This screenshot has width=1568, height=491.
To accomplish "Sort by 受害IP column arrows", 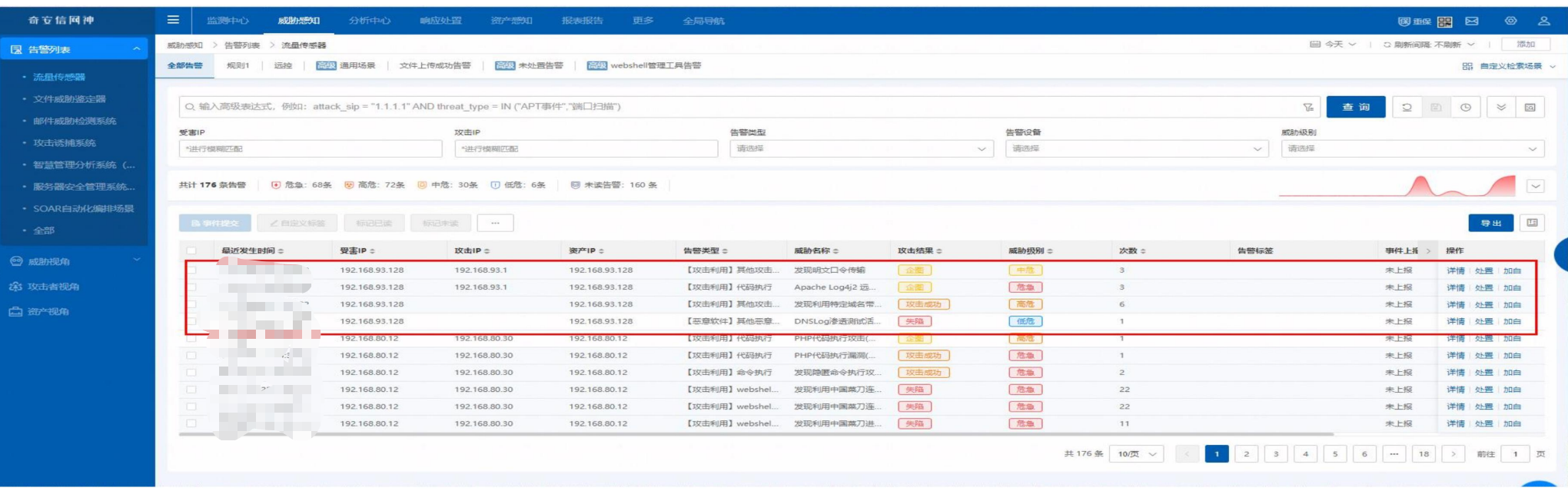I will click(x=373, y=251).
